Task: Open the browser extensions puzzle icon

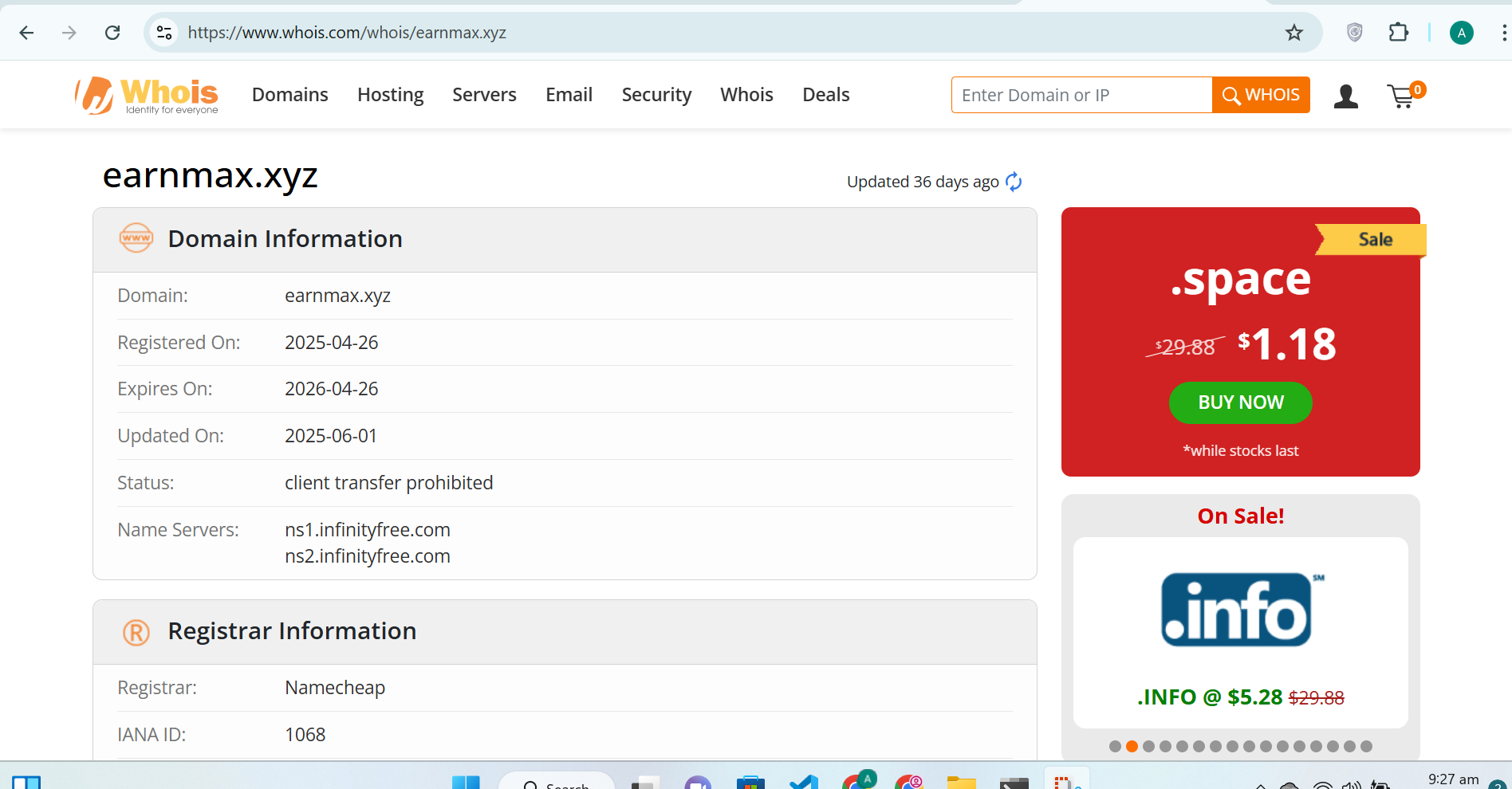Action: point(1398,33)
